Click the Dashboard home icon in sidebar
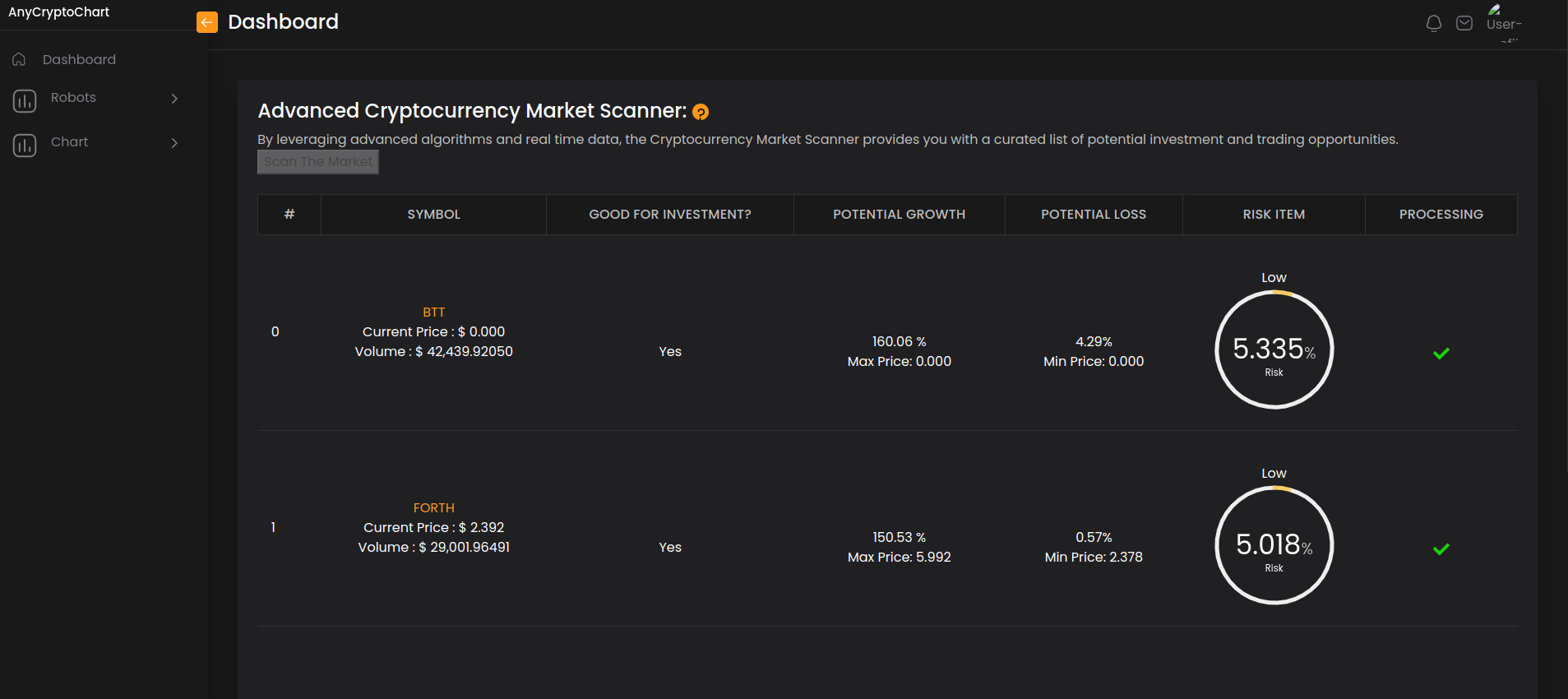The width and height of the screenshot is (1568, 699). click(x=19, y=59)
